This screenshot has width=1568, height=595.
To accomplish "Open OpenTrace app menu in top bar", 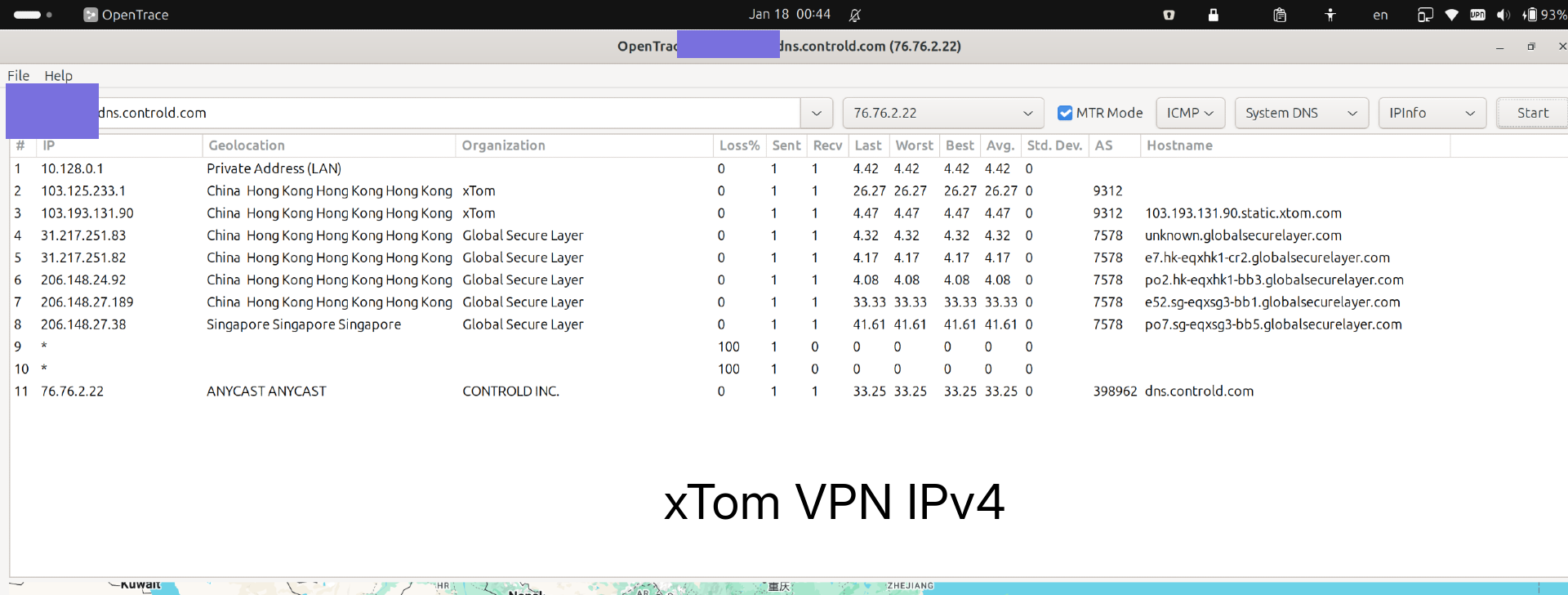I will (x=126, y=15).
